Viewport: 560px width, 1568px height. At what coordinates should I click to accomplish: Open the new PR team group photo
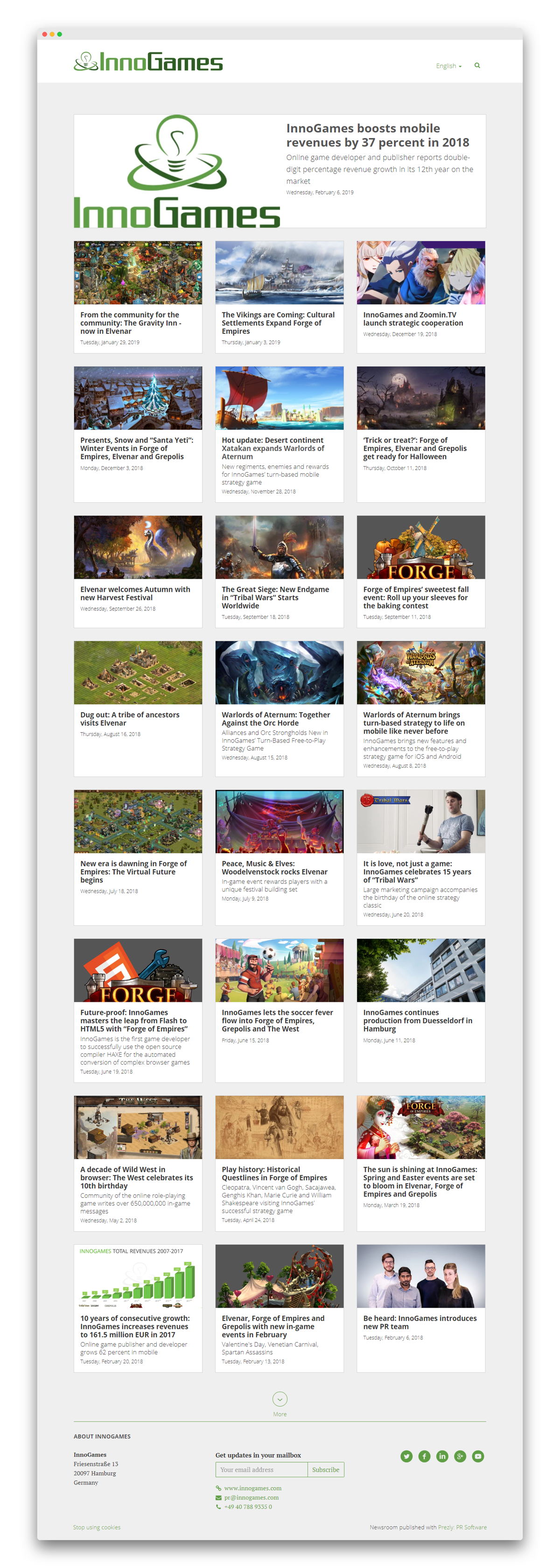coord(420,1276)
